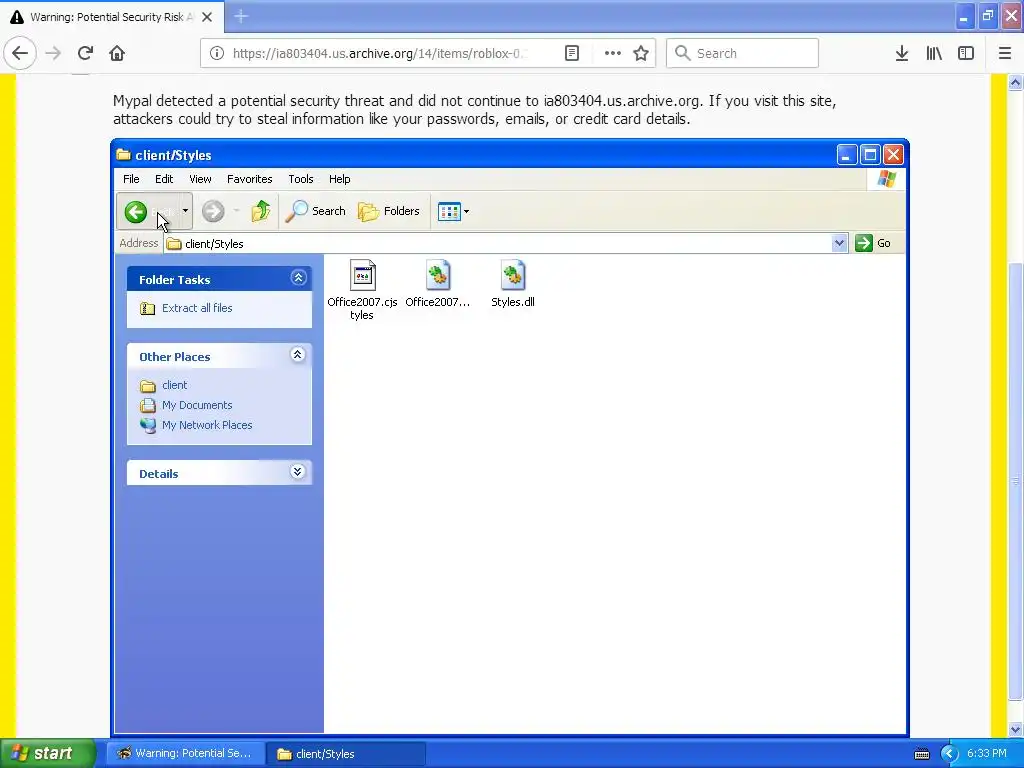Open the My Documents link
Screen dimensions: 1024x768
coord(197,405)
